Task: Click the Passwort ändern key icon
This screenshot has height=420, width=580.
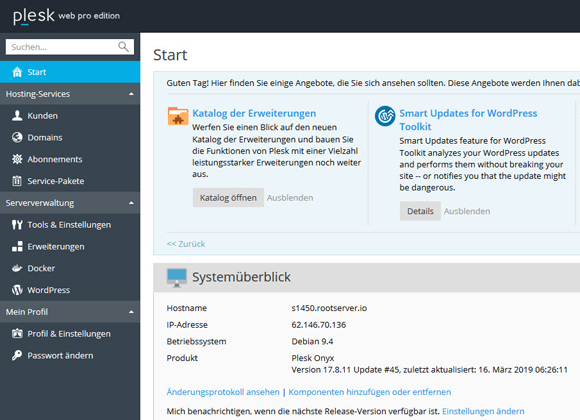Action: coord(17,355)
